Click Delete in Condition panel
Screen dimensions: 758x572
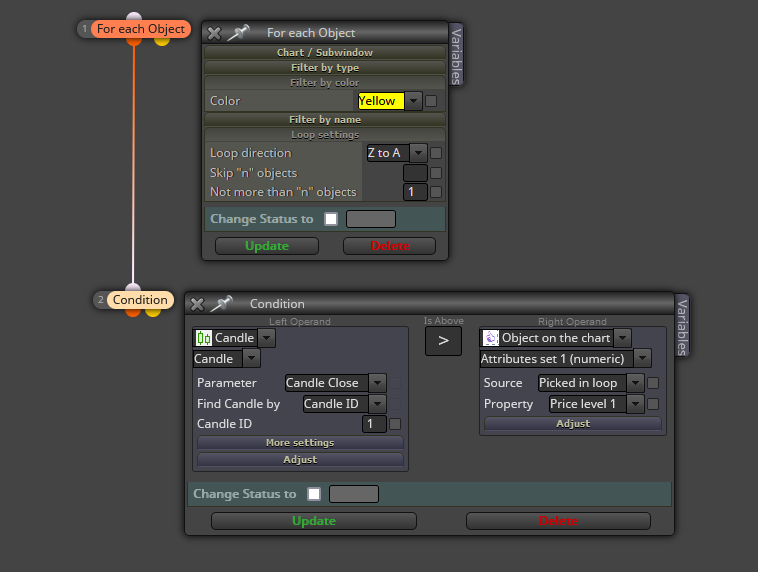click(558, 521)
